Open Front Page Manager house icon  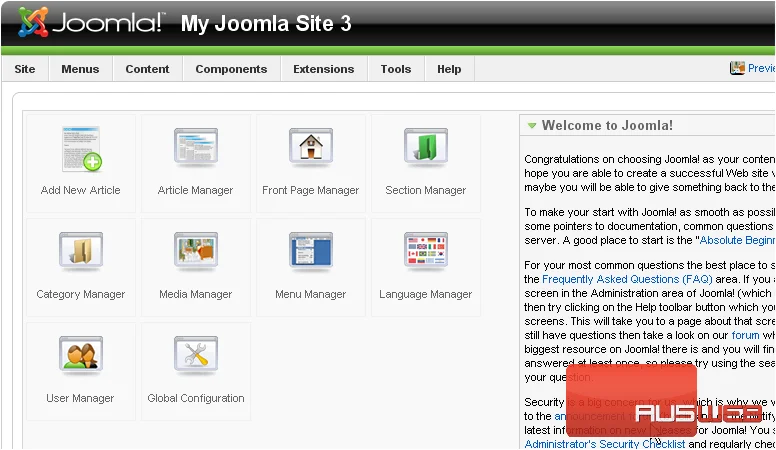tap(311, 147)
